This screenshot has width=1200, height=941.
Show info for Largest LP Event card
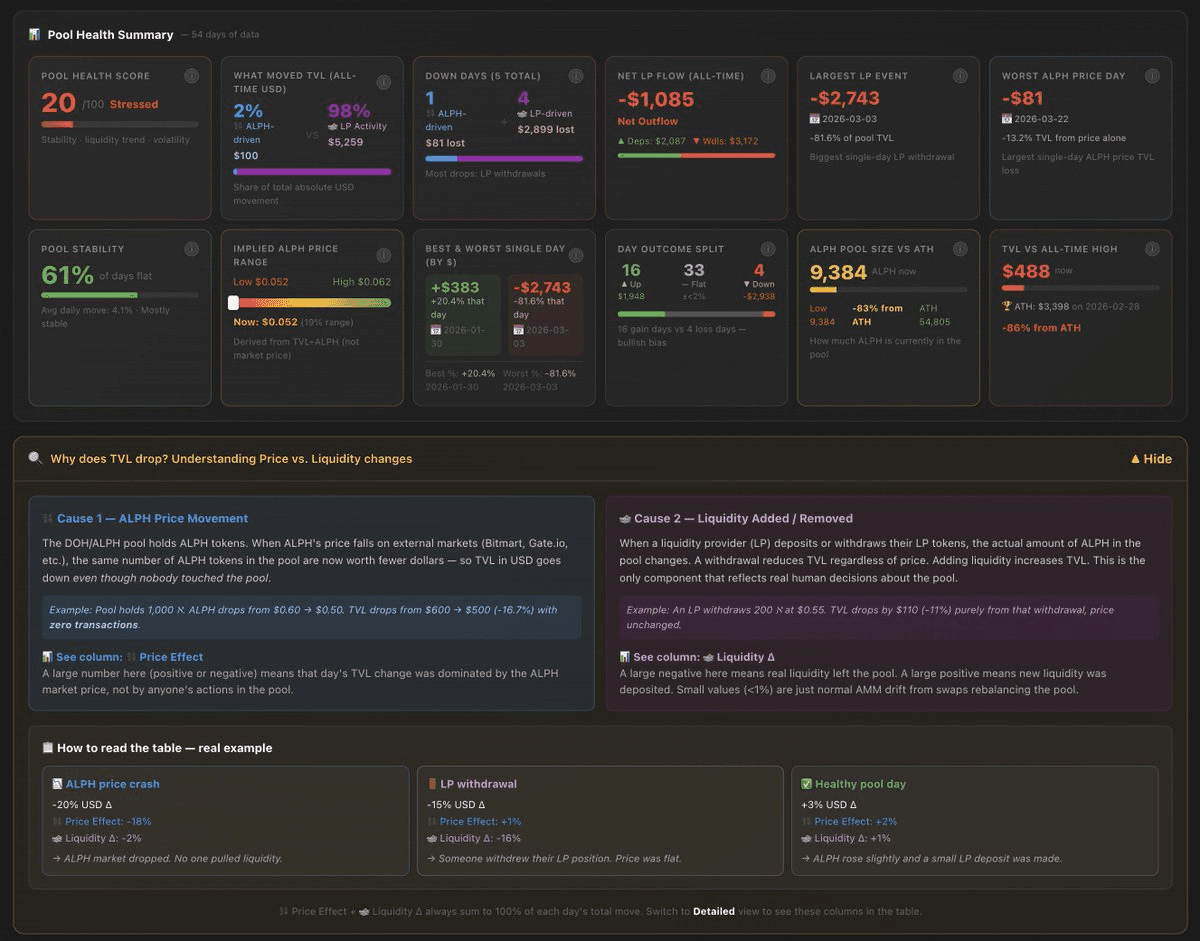tap(959, 76)
